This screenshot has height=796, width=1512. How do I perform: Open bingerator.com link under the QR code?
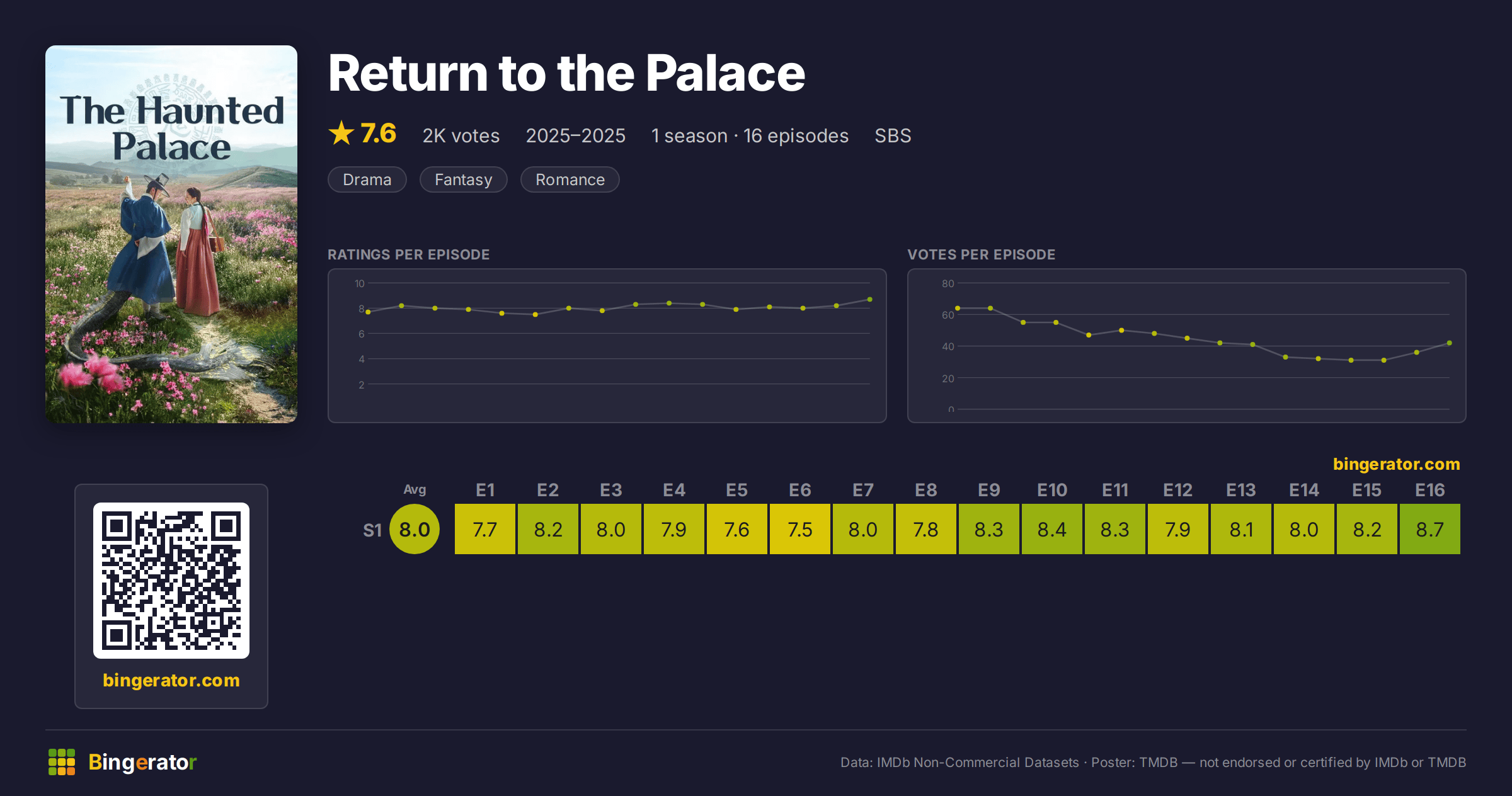click(x=171, y=680)
